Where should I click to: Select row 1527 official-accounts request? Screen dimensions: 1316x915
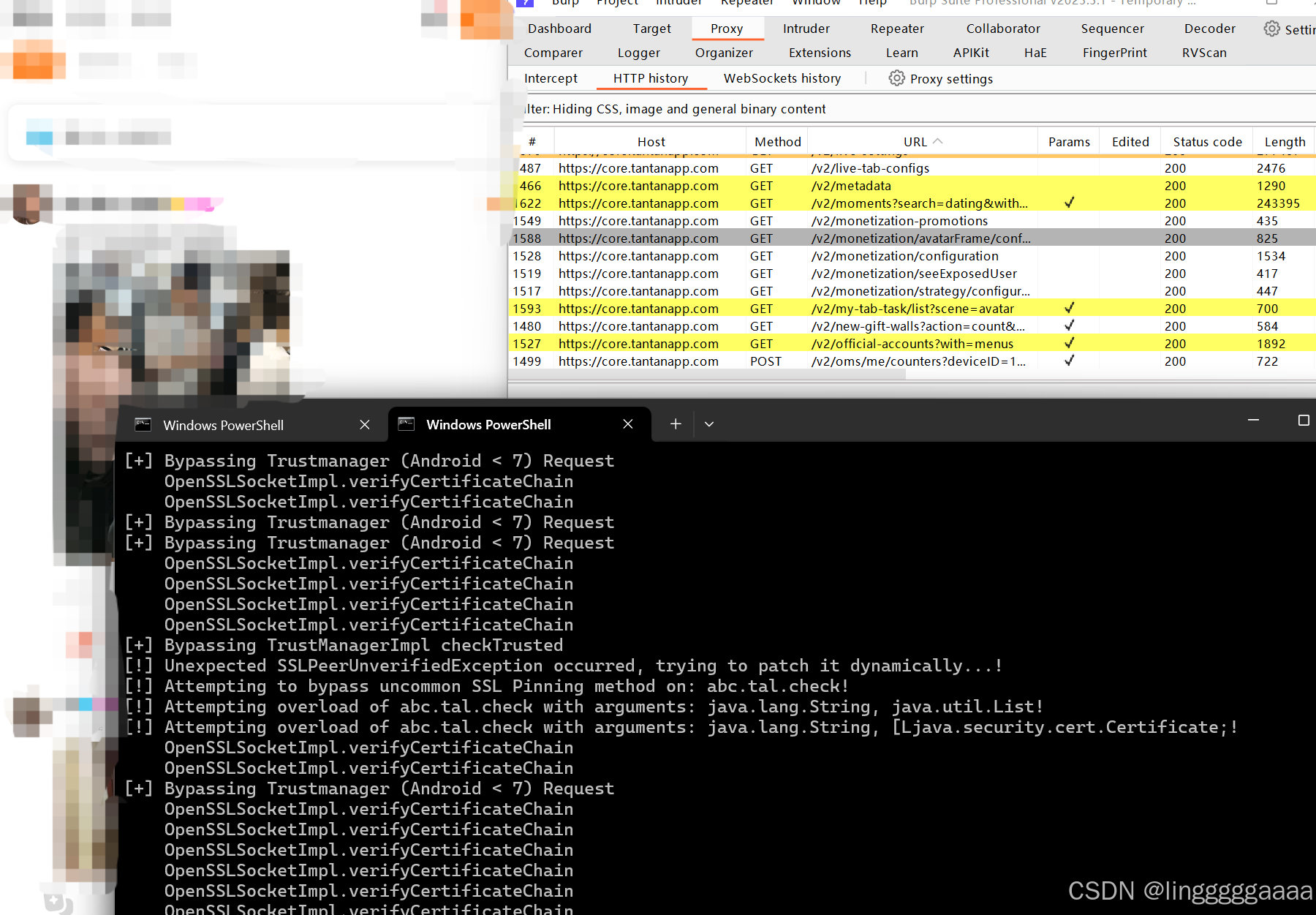pos(912,344)
